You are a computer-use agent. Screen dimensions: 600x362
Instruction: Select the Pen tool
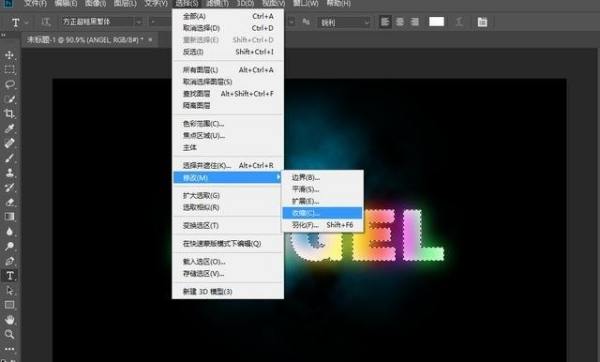tap(10, 261)
